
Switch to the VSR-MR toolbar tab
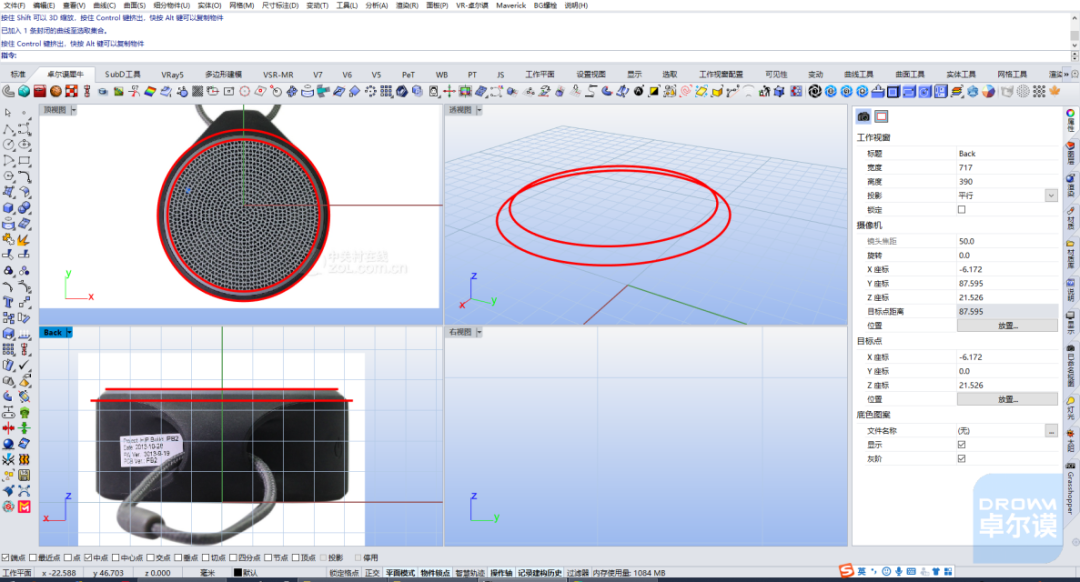[278, 74]
